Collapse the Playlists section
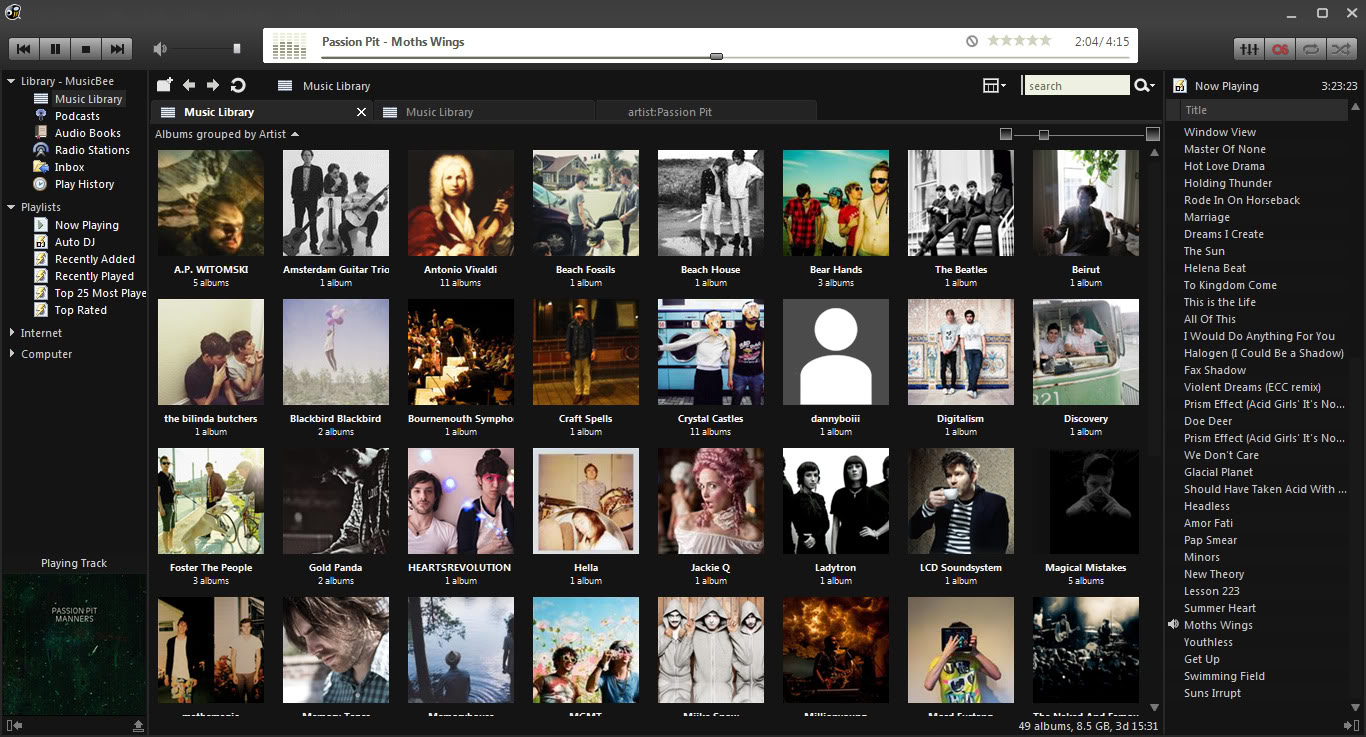This screenshot has height=737, width=1366. coord(11,207)
